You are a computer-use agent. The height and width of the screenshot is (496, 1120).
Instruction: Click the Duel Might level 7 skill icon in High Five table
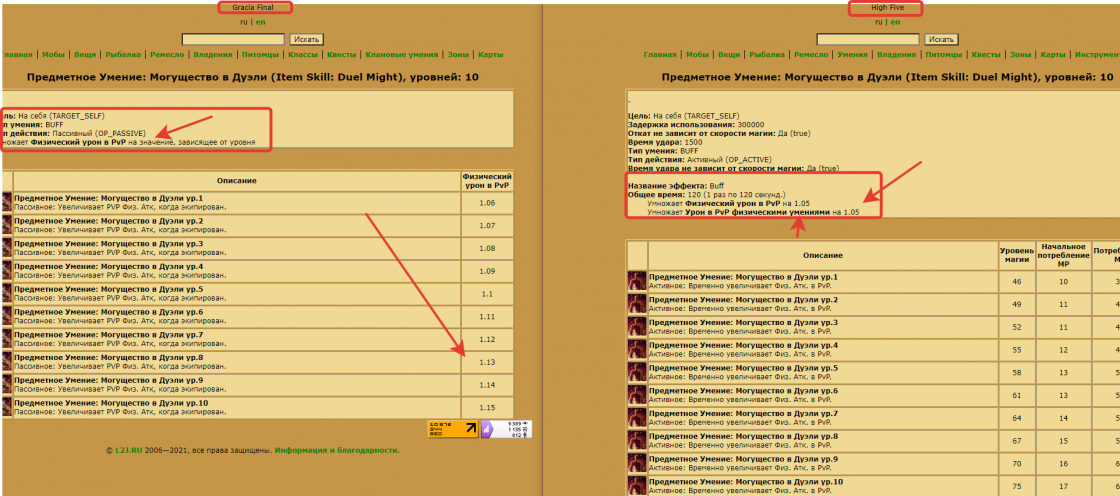tap(637, 418)
